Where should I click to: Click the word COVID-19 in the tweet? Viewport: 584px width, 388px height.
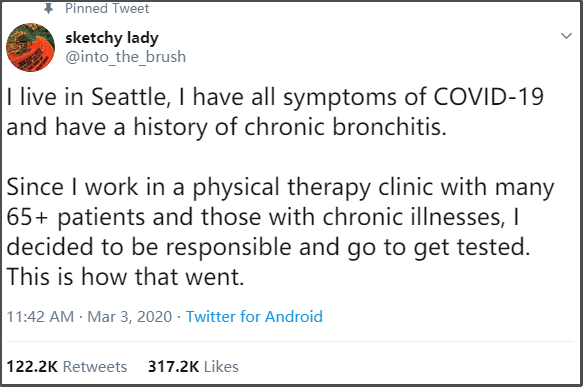(488, 97)
